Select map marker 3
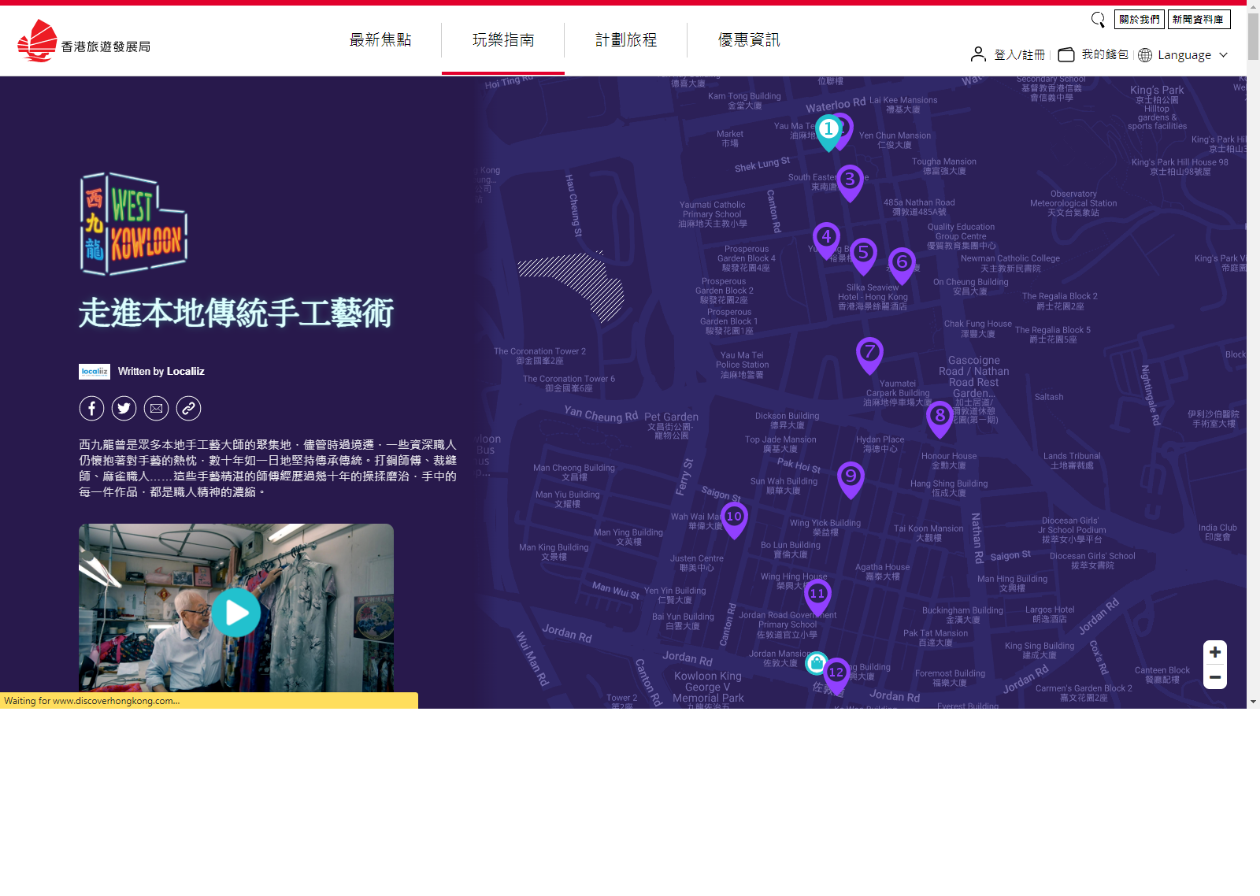The image size is (1260, 896). pyautogui.click(x=850, y=182)
